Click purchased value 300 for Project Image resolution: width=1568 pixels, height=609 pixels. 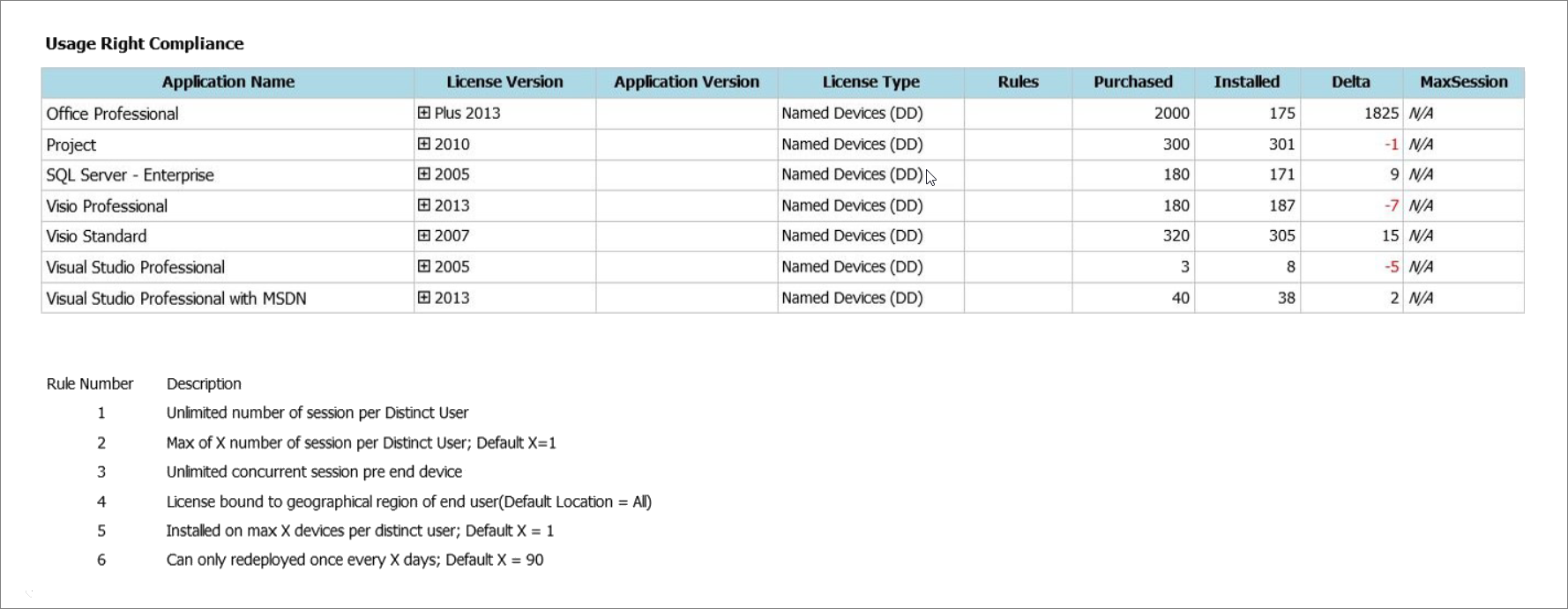(x=1176, y=144)
